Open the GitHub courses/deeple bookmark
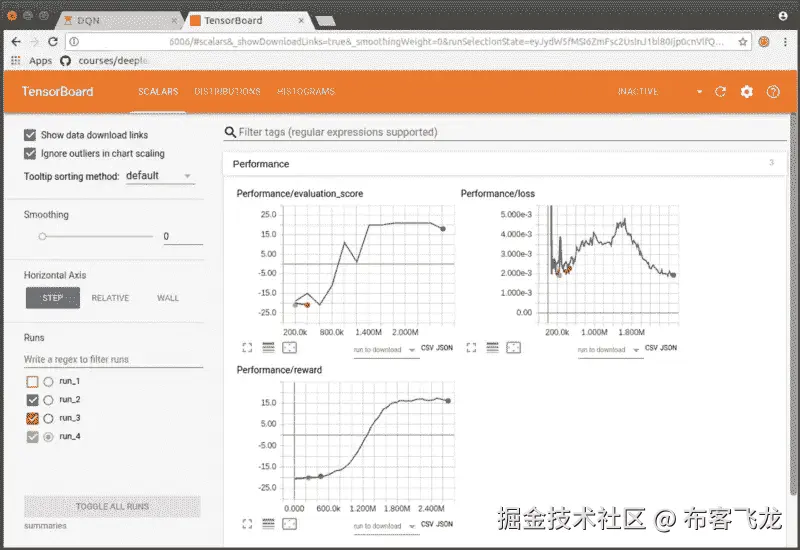Image resolution: width=800 pixels, height=550 pixels. [104, 61]
